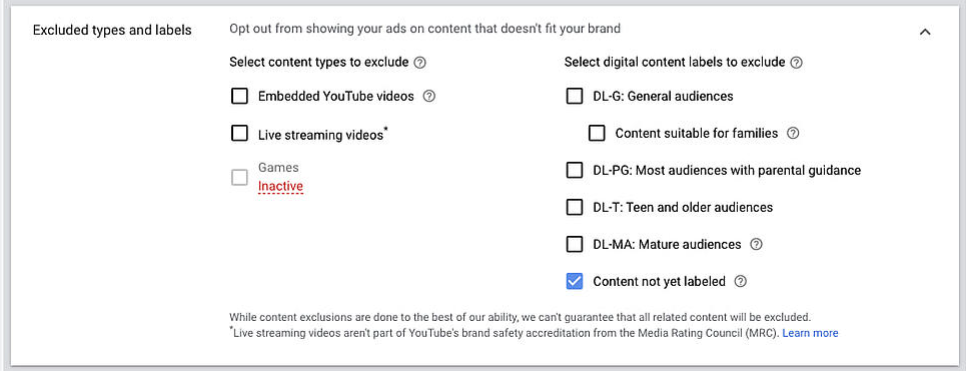The height and width of the screenshot is (371, 966).
Task: Click help icon next to Embedded YouTube videos
Action: pos(429,96)
